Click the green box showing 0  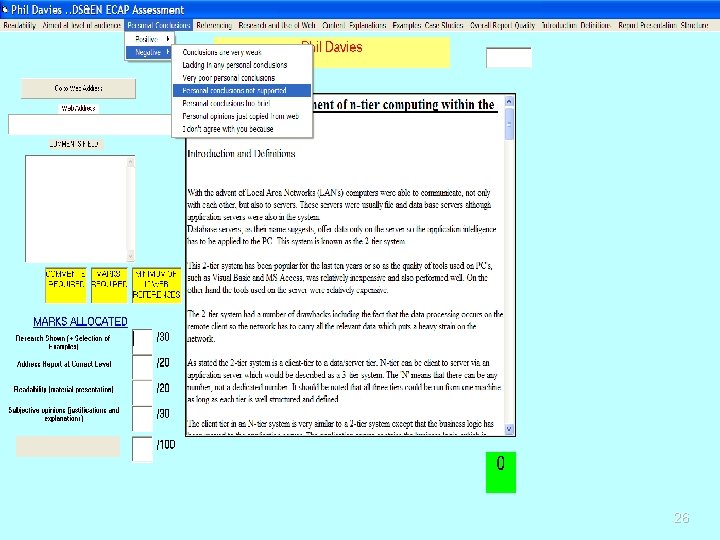point(501,472)
